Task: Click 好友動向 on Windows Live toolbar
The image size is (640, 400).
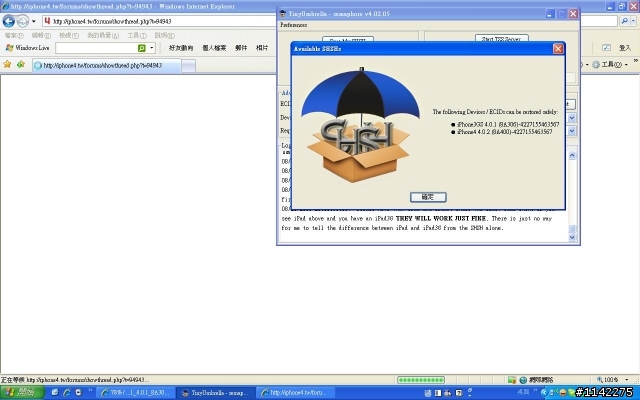Action: click(x=181, y=48)
